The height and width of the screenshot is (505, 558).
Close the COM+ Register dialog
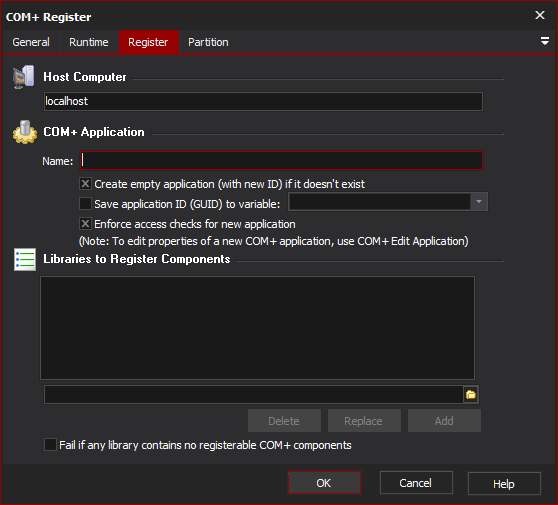540,15
